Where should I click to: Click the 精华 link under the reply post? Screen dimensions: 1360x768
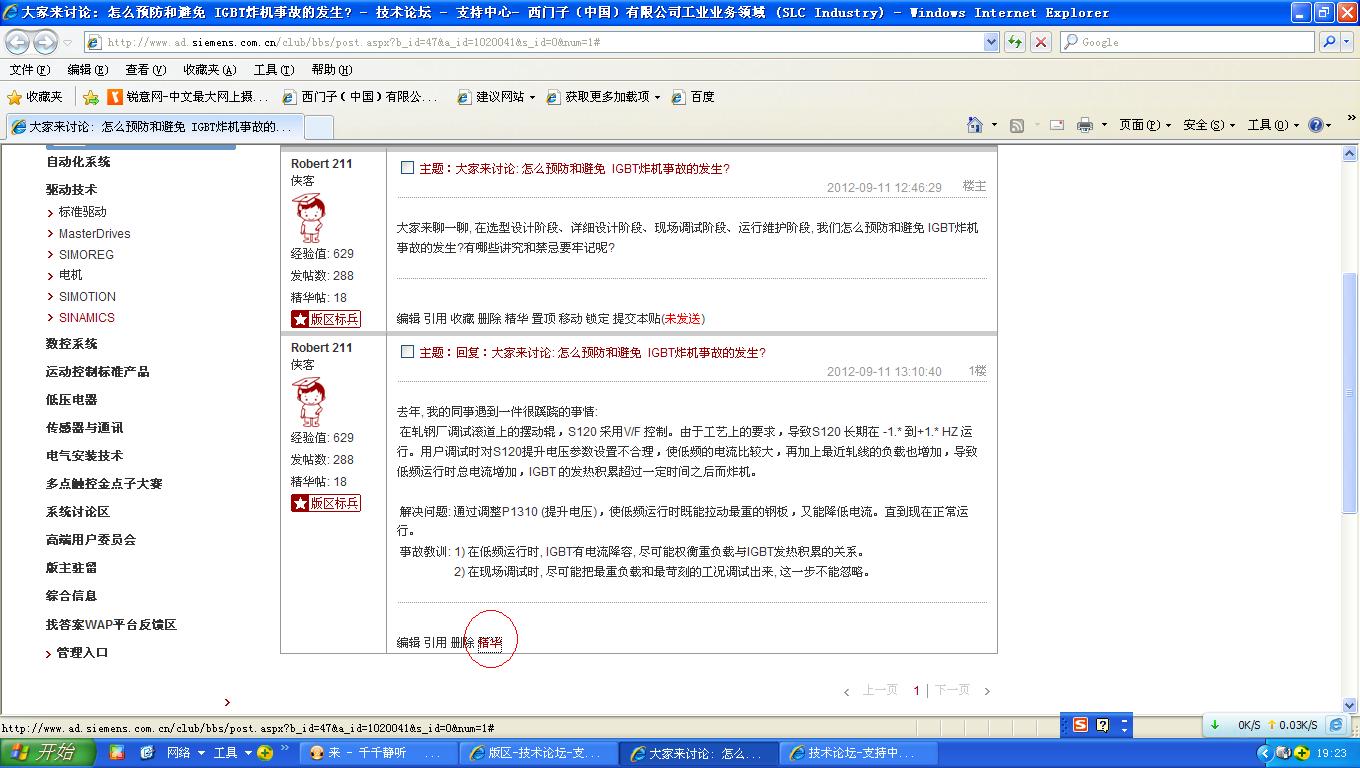point(490,643)
